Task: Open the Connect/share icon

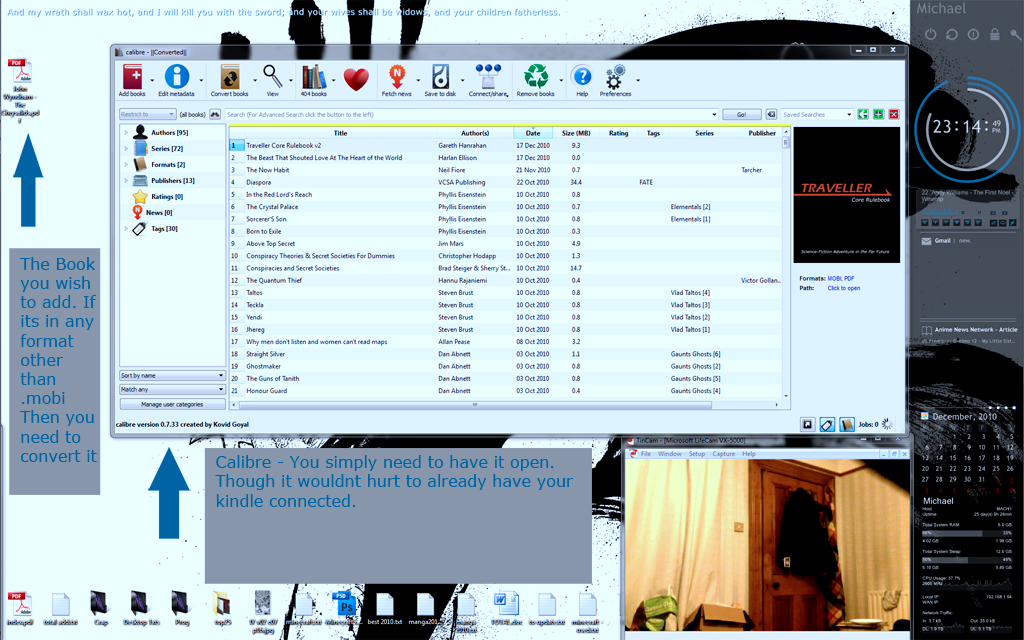Action: pyautogui.click(x=488, y=77)
